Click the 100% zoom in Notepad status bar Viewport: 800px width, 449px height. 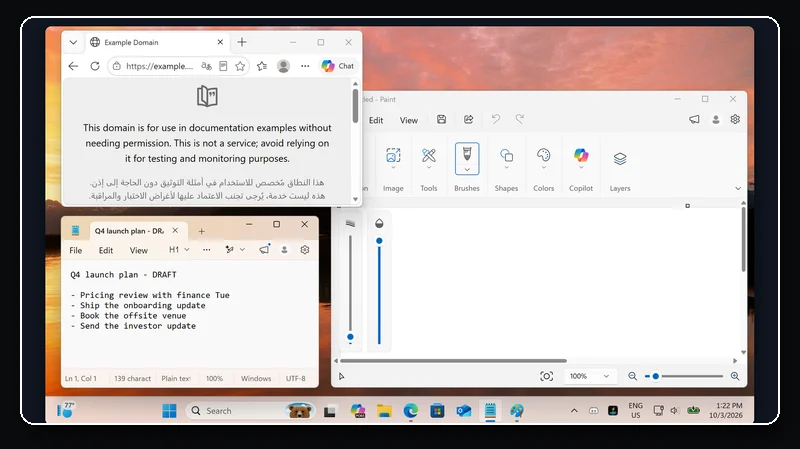(214, 378)
